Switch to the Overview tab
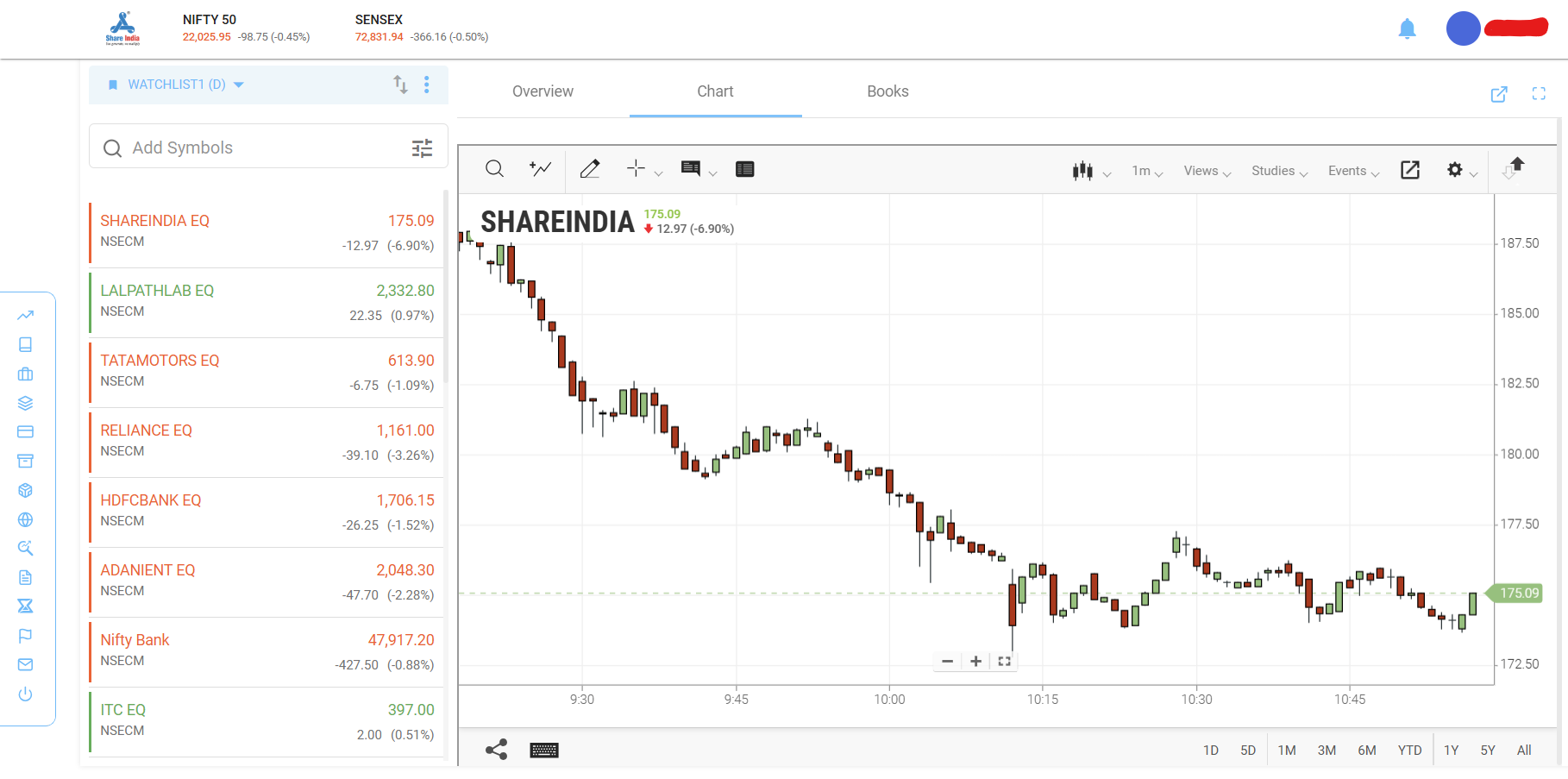Image resolution: width=1568 pixels, height=779 pixels. pyautogui.click(x=543, y=91)
